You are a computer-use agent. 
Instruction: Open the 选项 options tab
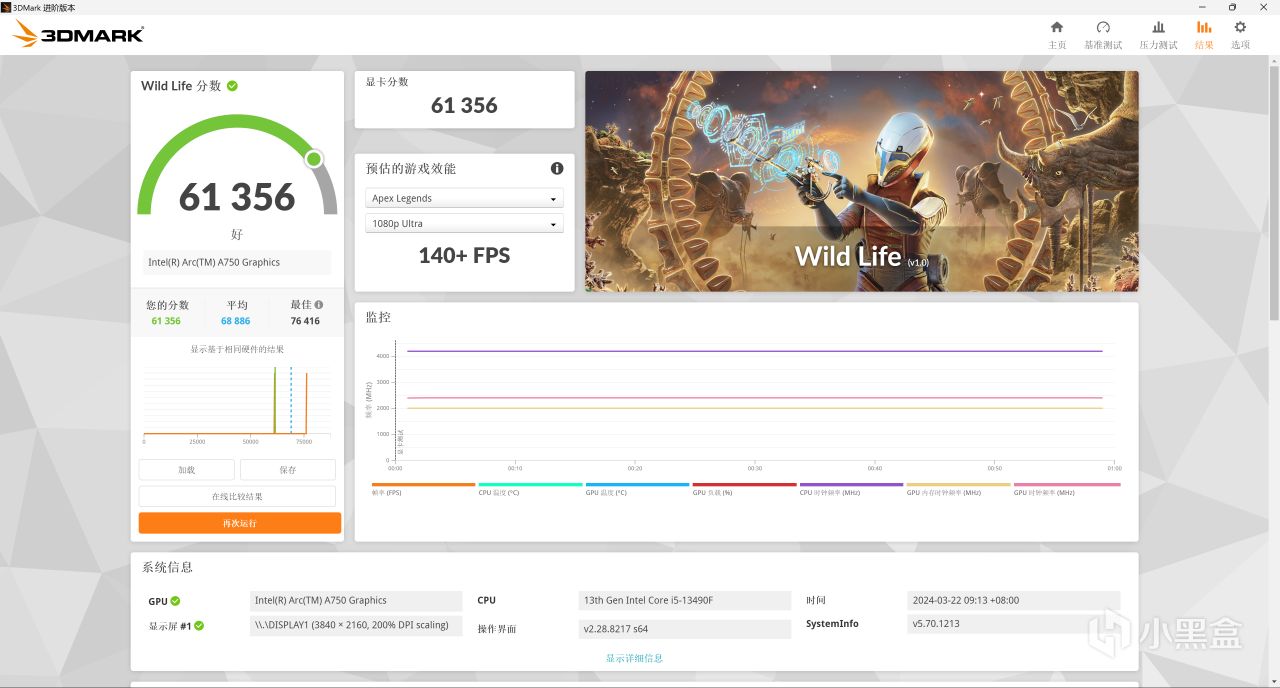pyautogui.click(x=1240, y=35)
